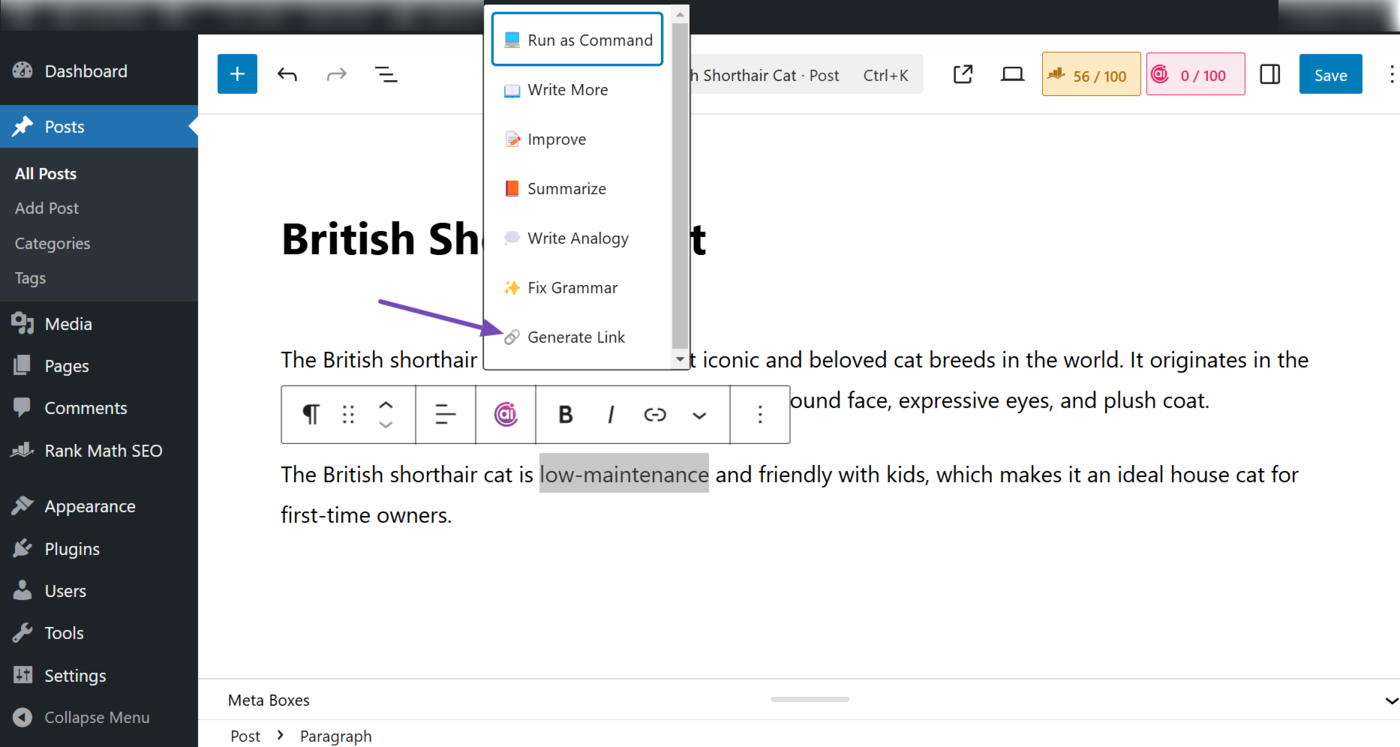Open the laptop preview device icon
Viewport: 1400px width, 747px height.
click(1012, 74)
